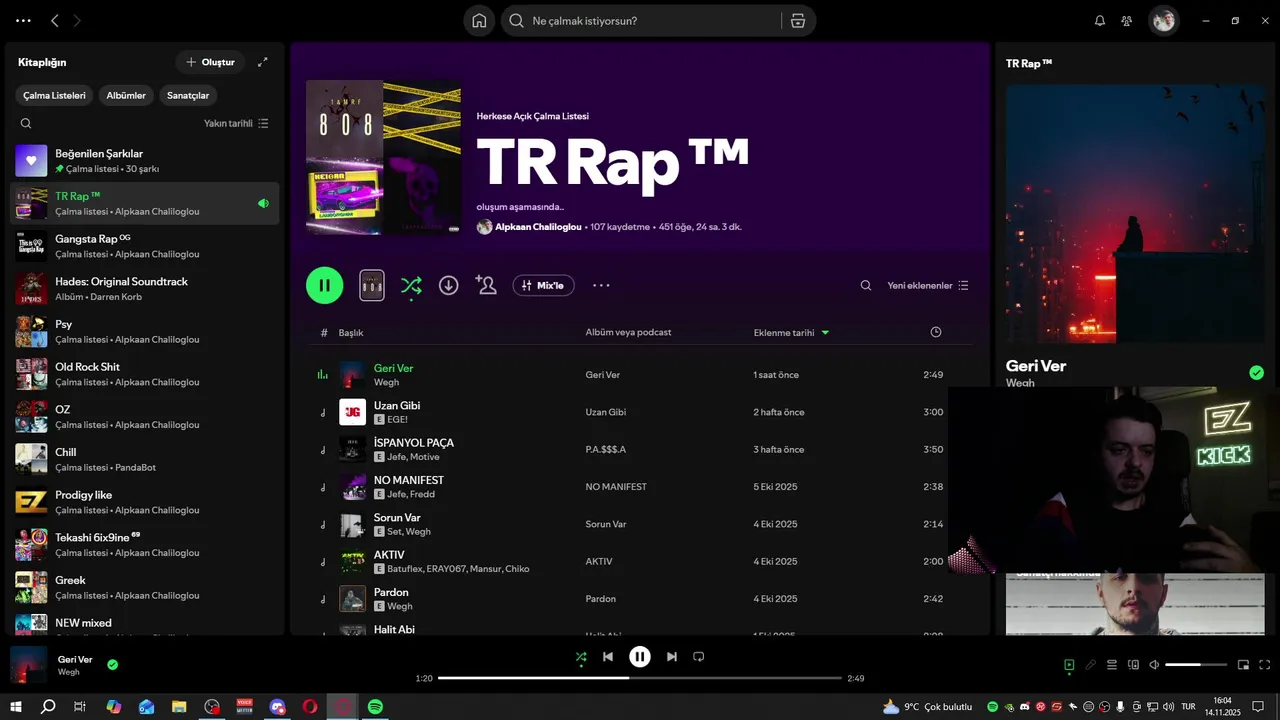Open the Jefe, Motive artists link
Viewport: 1280px width, 720px height.
pos(414,457)
